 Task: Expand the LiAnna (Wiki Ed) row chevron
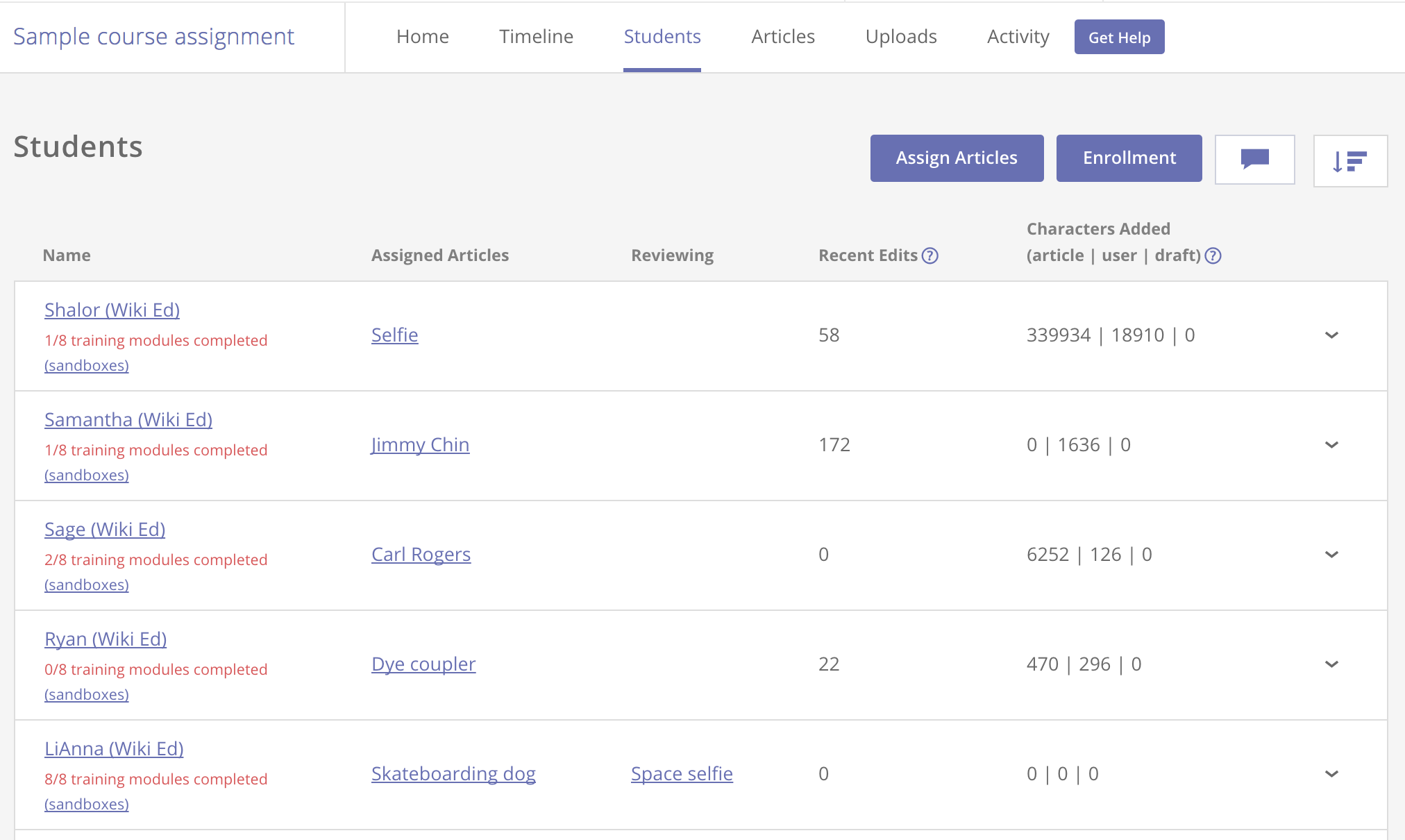pos(1331,774)
